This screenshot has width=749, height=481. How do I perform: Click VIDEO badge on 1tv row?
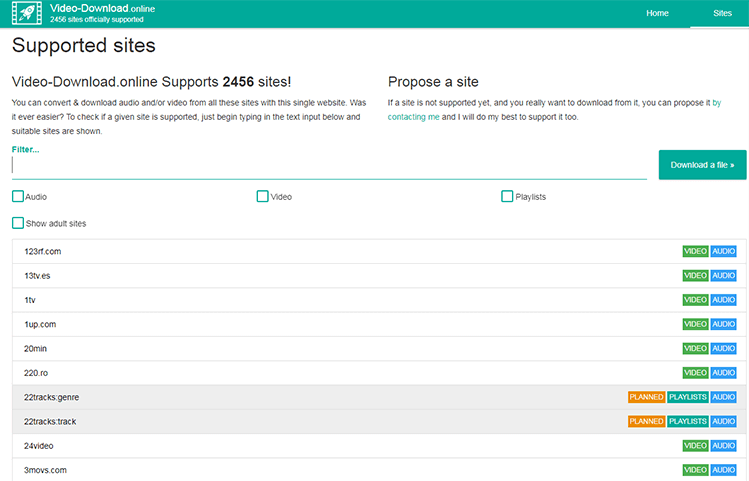pos(695,300)
